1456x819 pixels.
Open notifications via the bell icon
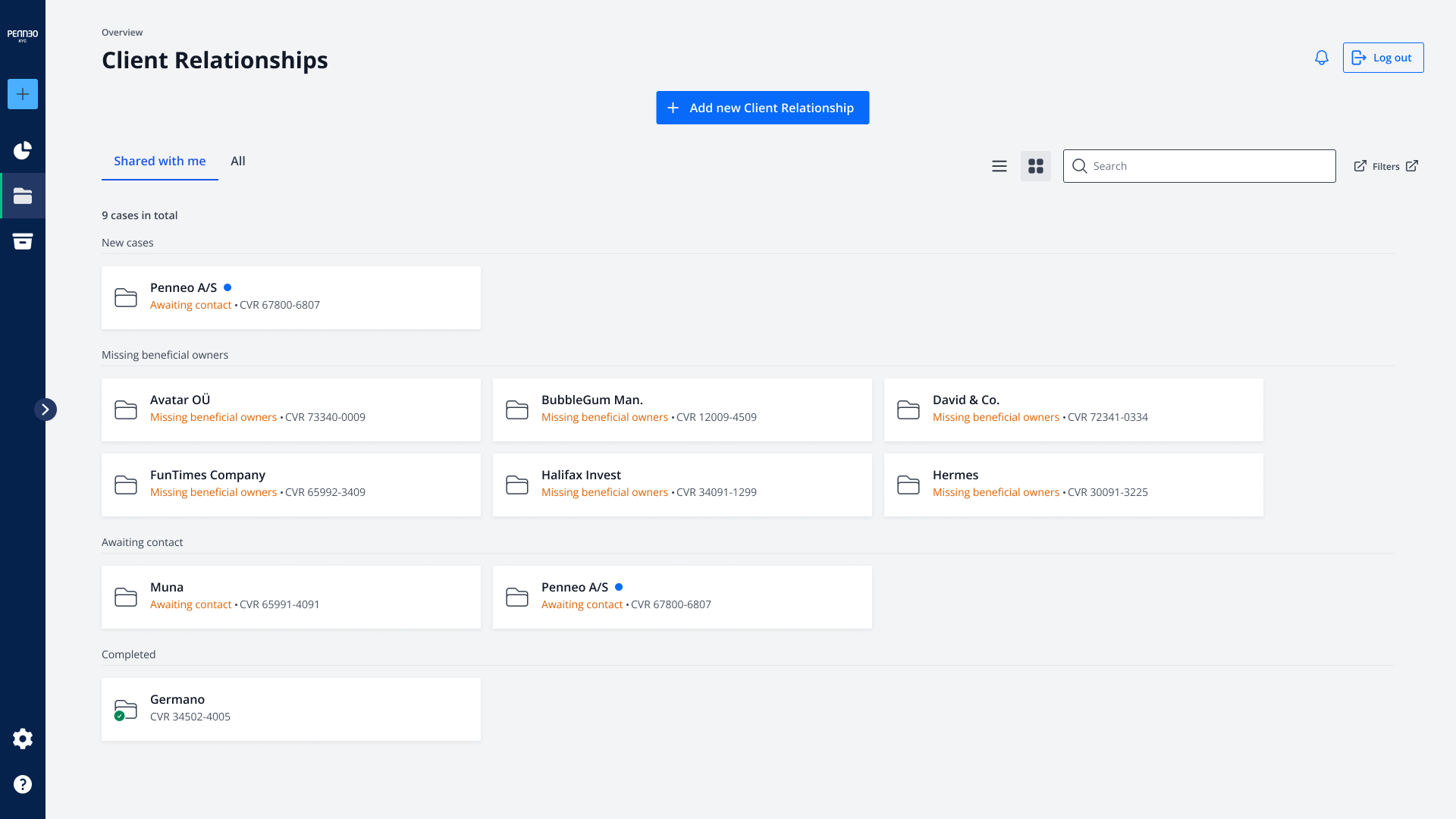[x=1321, y=58]
